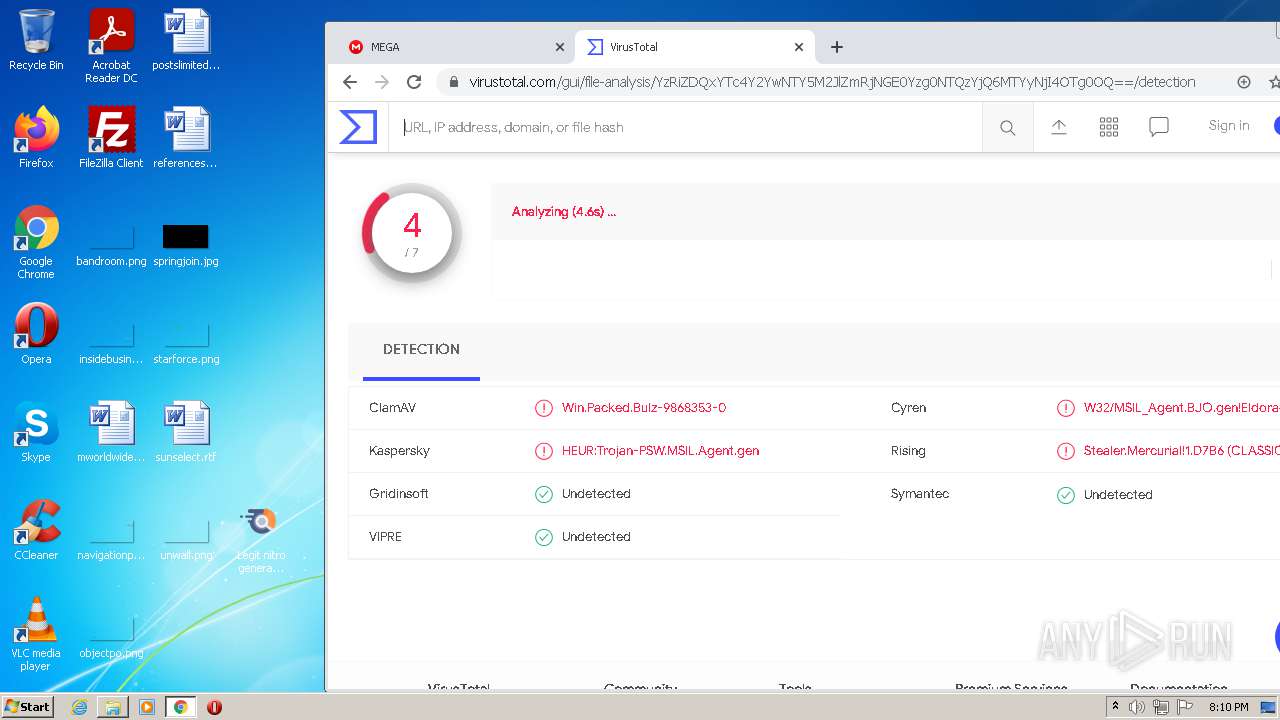Open Windows Explorer from taskbar
Image resolution: width=1280 pixels, height=720 pixels.
click(113, 707)
